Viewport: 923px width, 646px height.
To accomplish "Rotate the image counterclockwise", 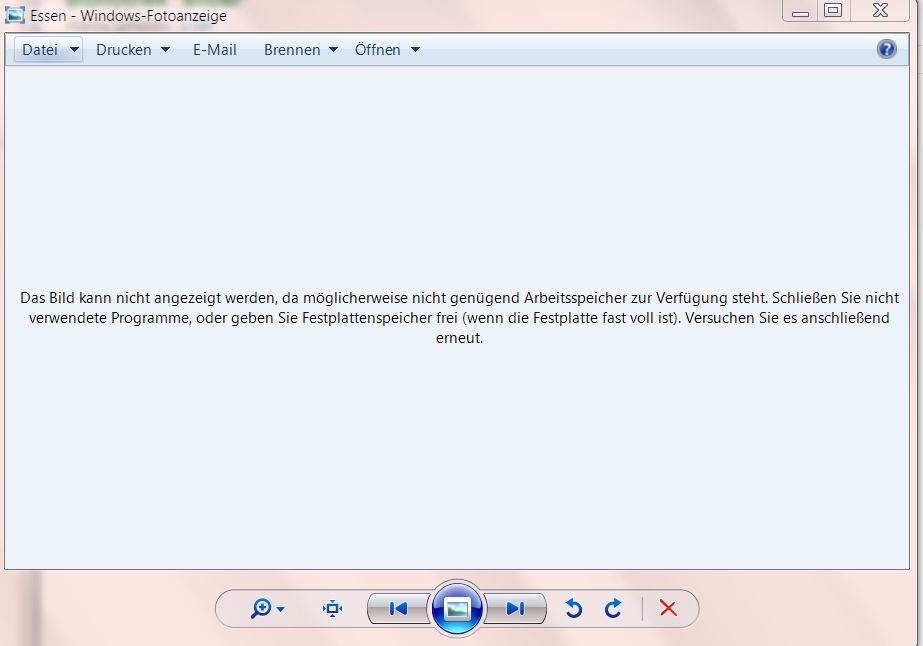I will (x=573, y=608).
